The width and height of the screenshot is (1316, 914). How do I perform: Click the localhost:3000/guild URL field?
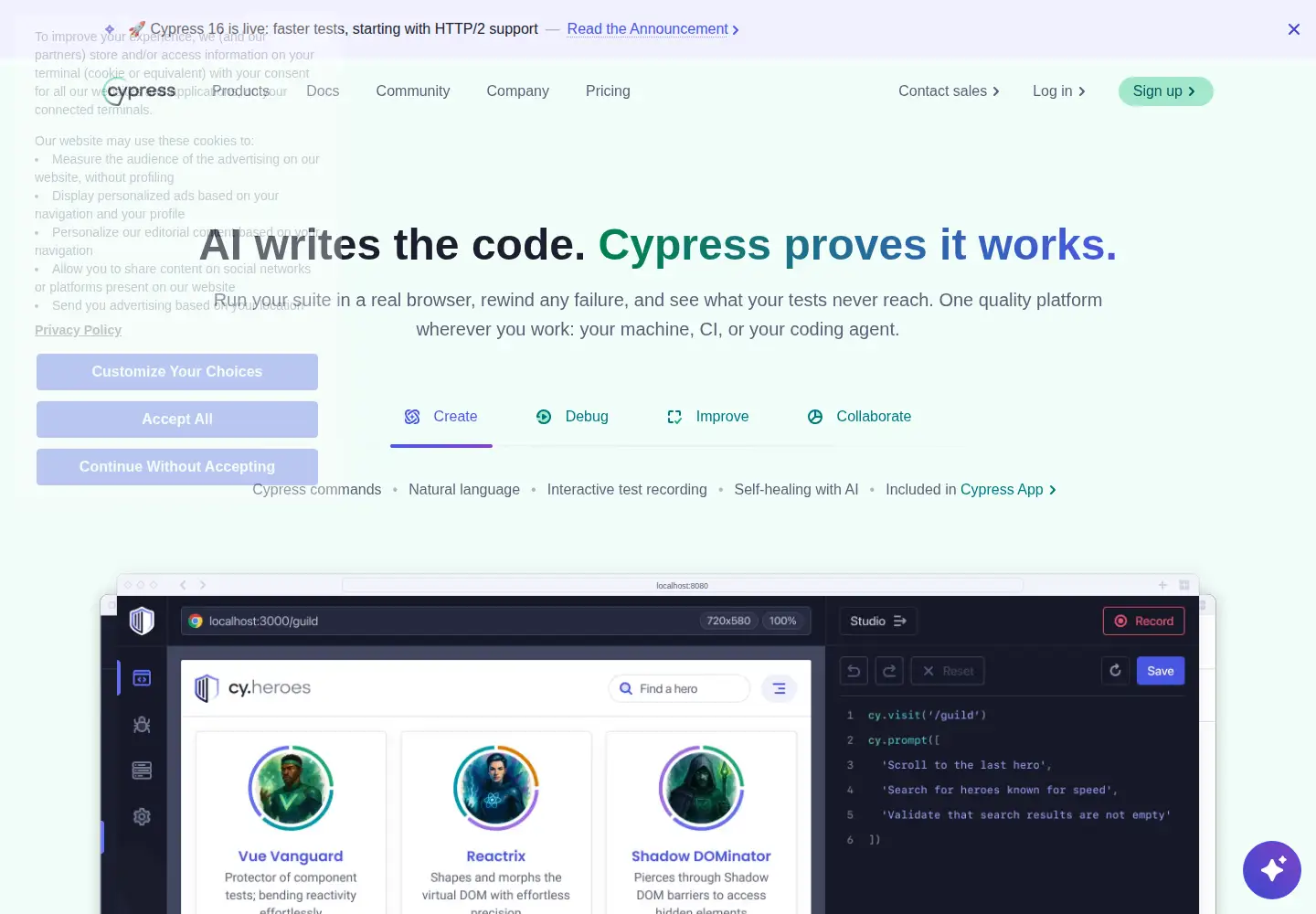[x=495, y=622]
